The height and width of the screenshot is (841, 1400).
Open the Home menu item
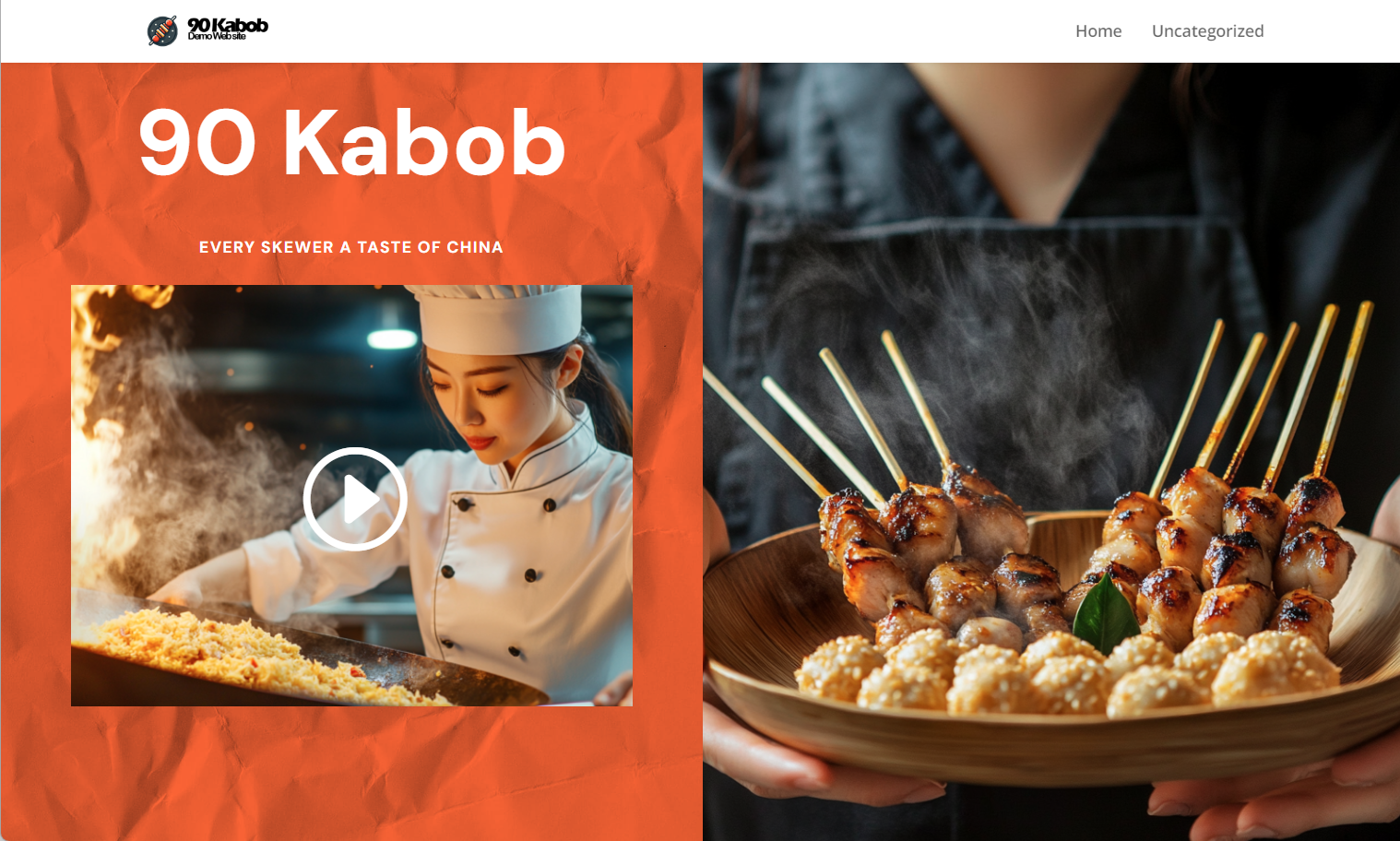[1098, 31]
